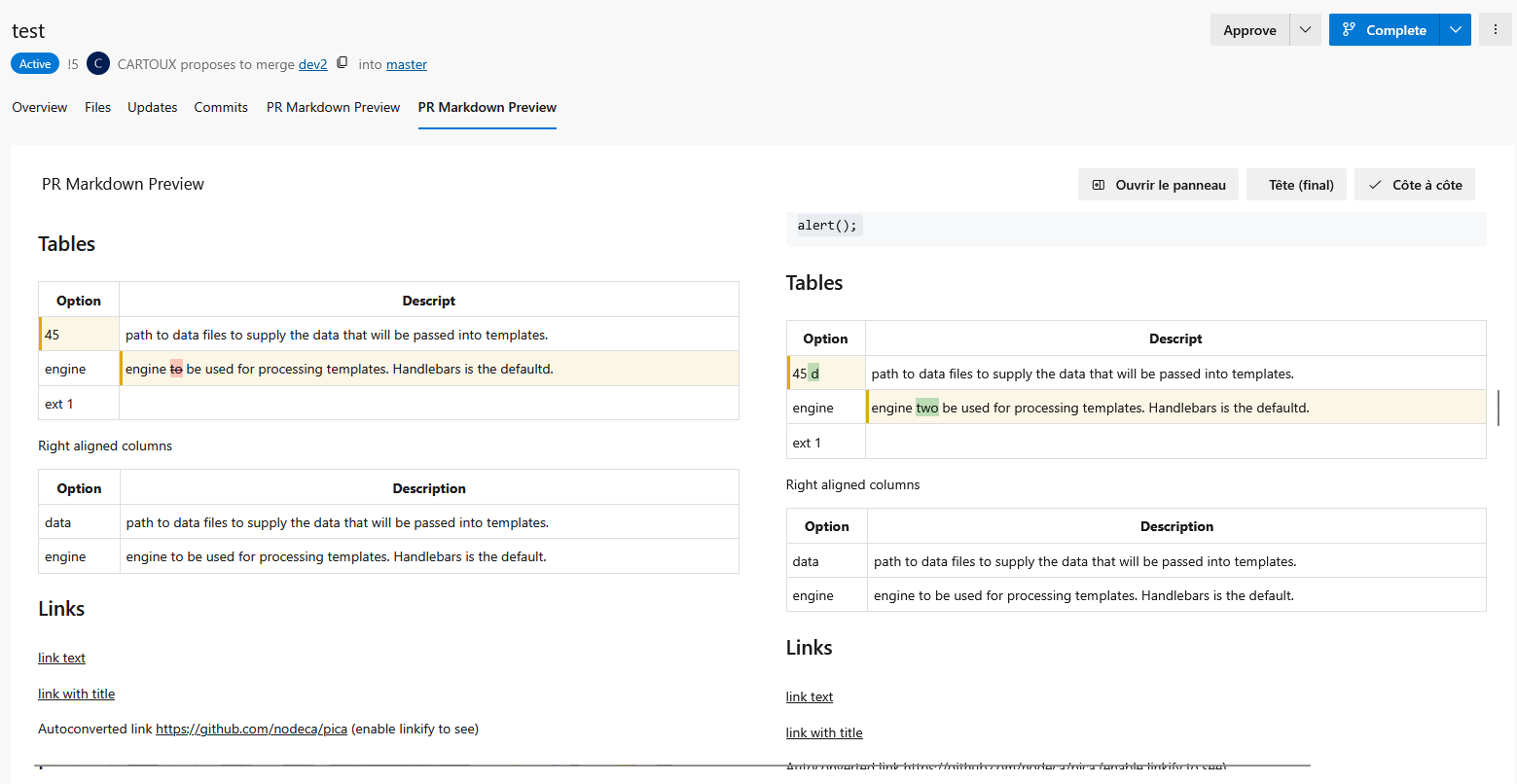
Task: Open the Commits tab
Action: click(x=221, y=107)
